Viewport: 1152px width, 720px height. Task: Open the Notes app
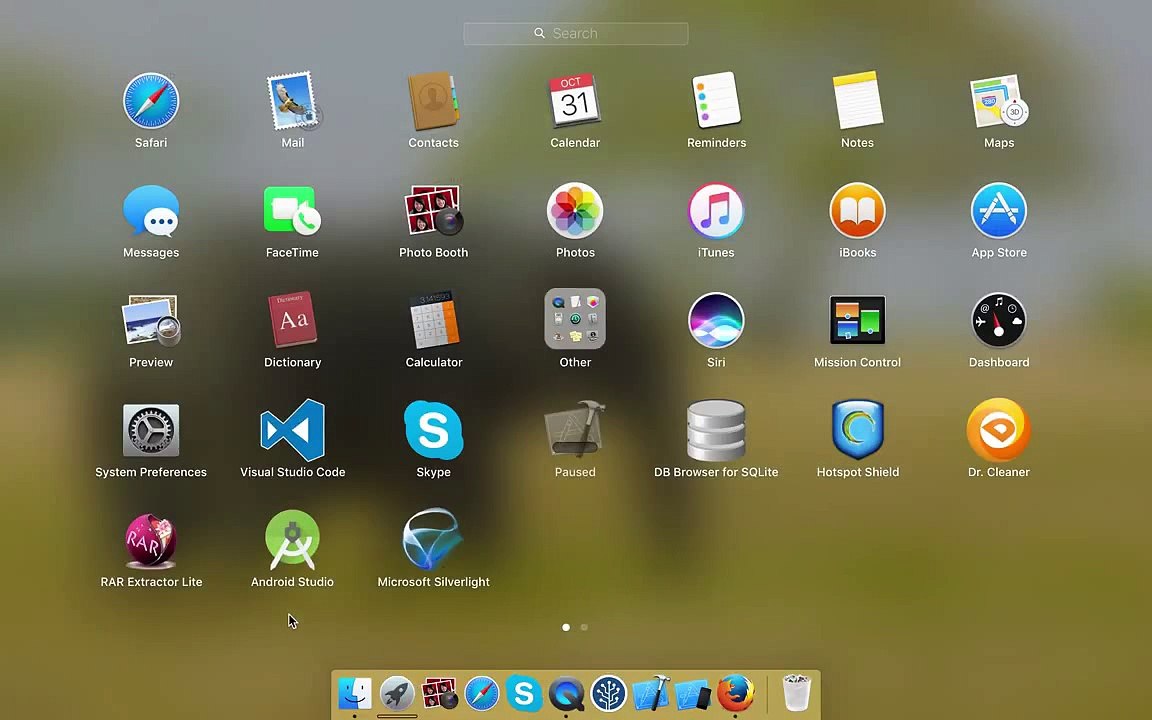point(857,101)
